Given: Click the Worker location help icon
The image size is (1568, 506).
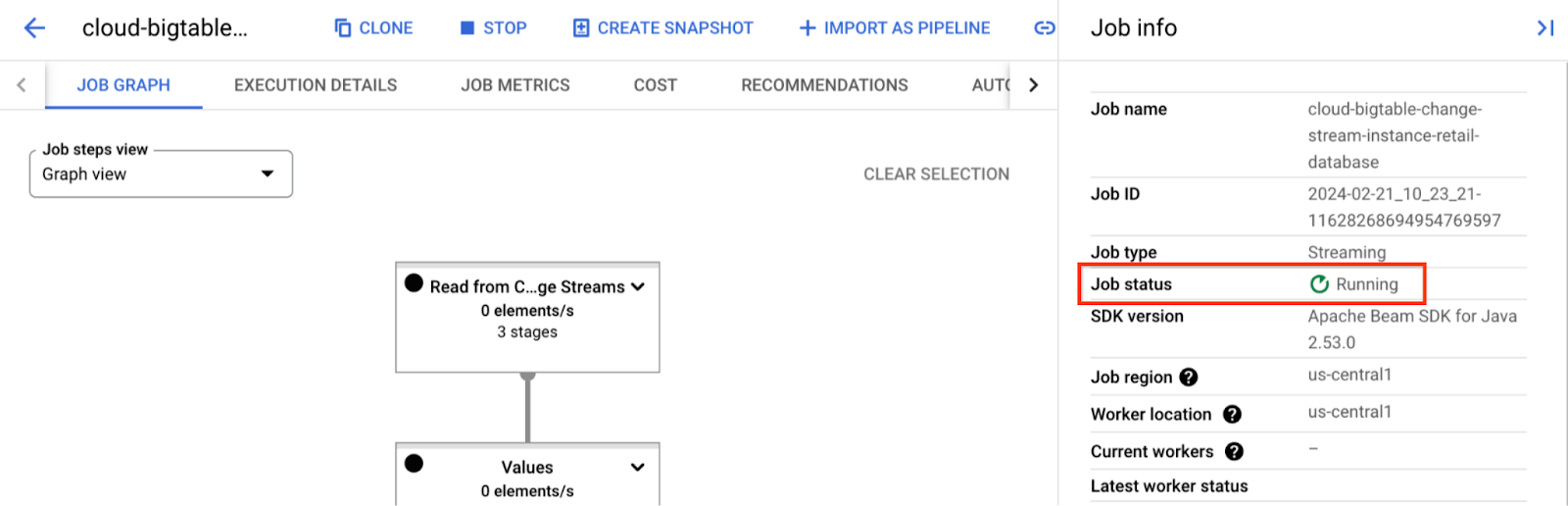Looking at the screenshot, I should pos(1233,415).
